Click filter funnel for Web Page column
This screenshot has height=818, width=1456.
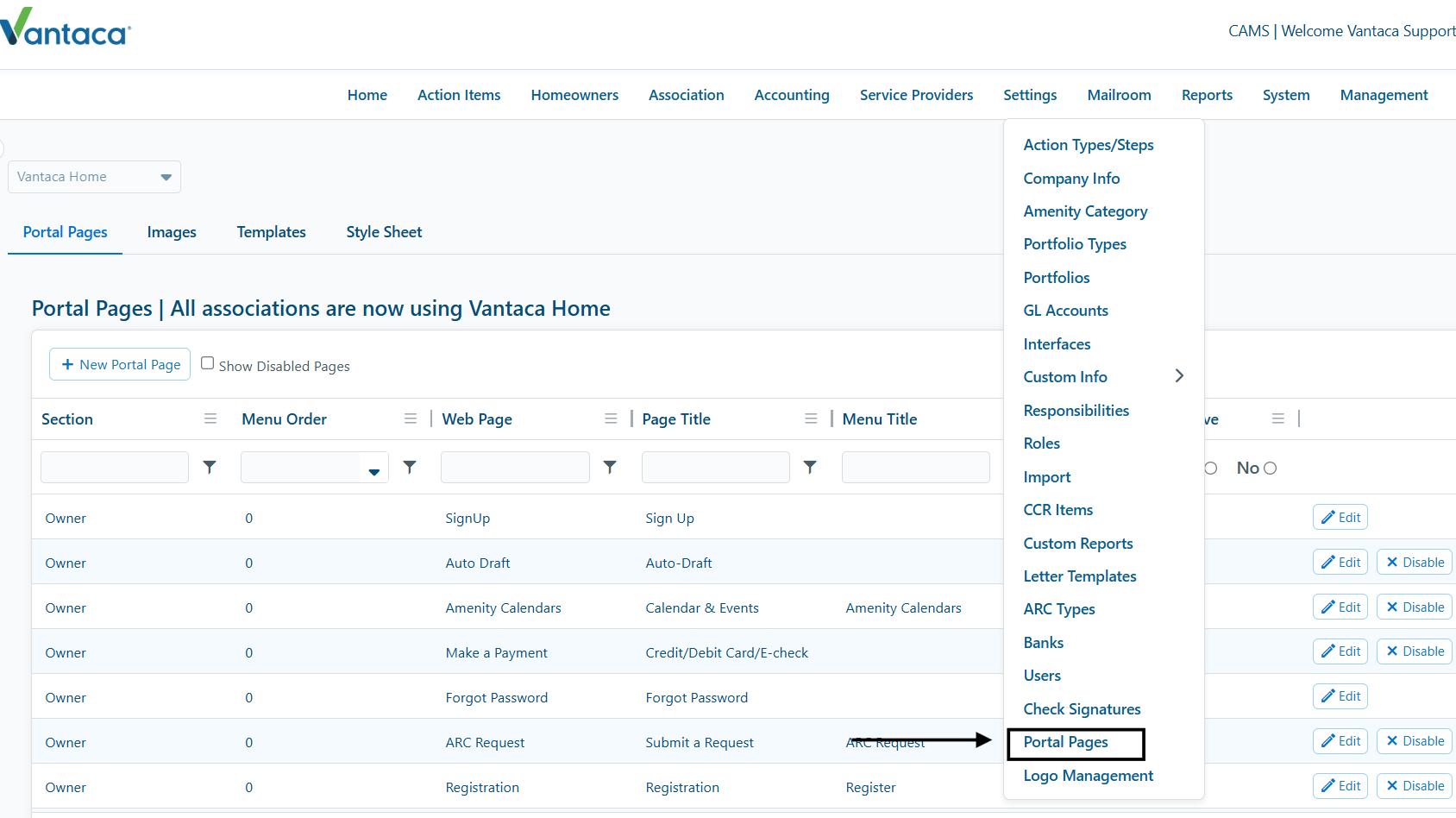(x=610, y=467)
